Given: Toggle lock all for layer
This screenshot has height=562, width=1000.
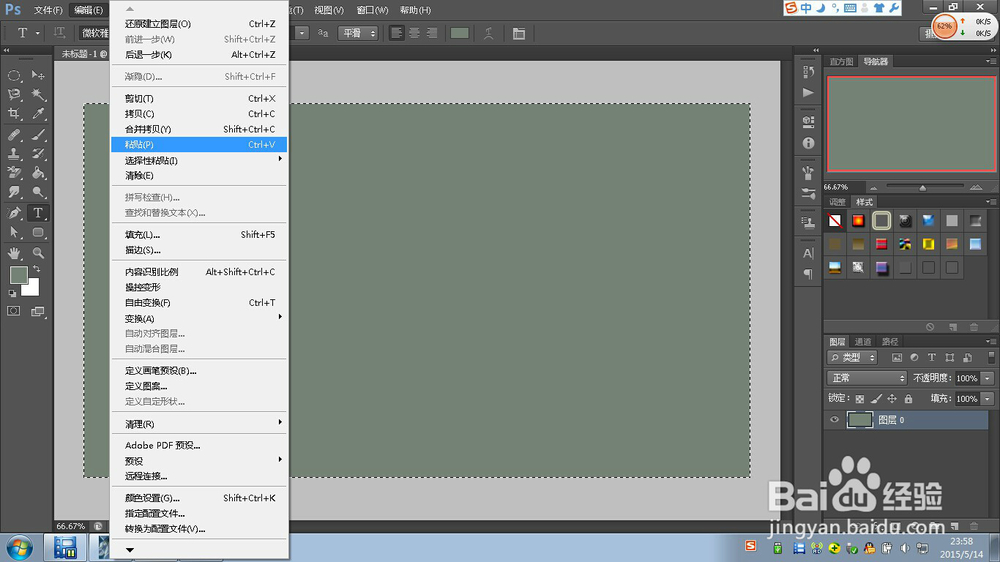Looking at the screenshot, I should pyautogui.click(x=908, y=399).
